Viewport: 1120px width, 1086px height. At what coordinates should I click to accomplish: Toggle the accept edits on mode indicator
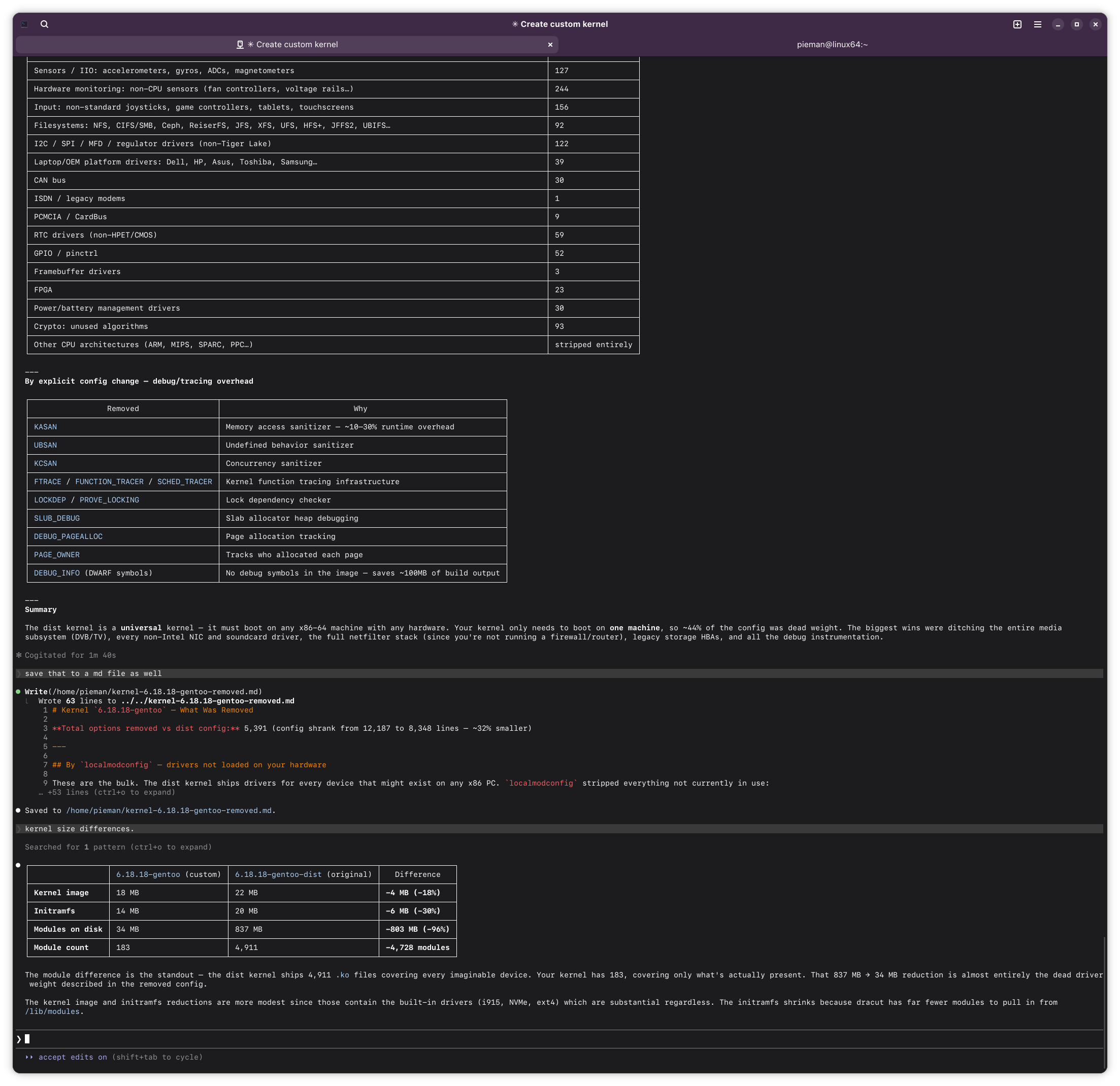(72, 1058)
